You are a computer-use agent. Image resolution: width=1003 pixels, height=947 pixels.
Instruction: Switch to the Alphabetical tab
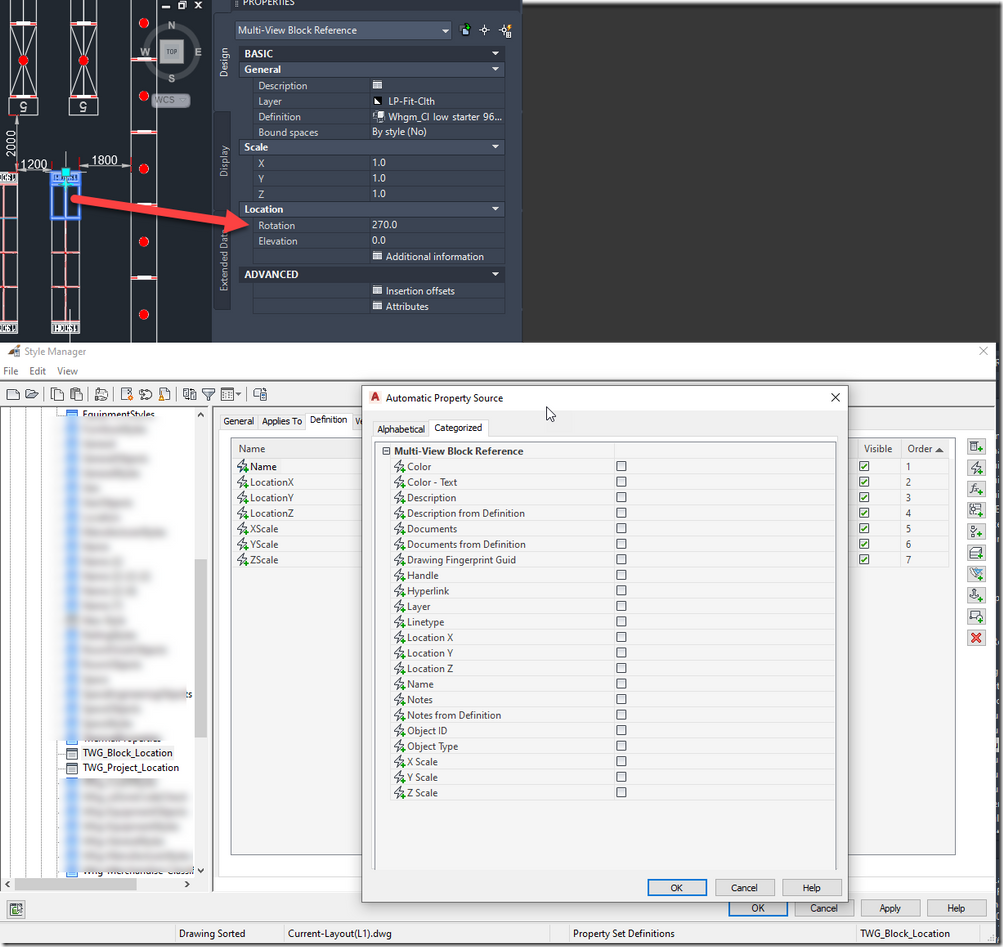tap(400, 429)
